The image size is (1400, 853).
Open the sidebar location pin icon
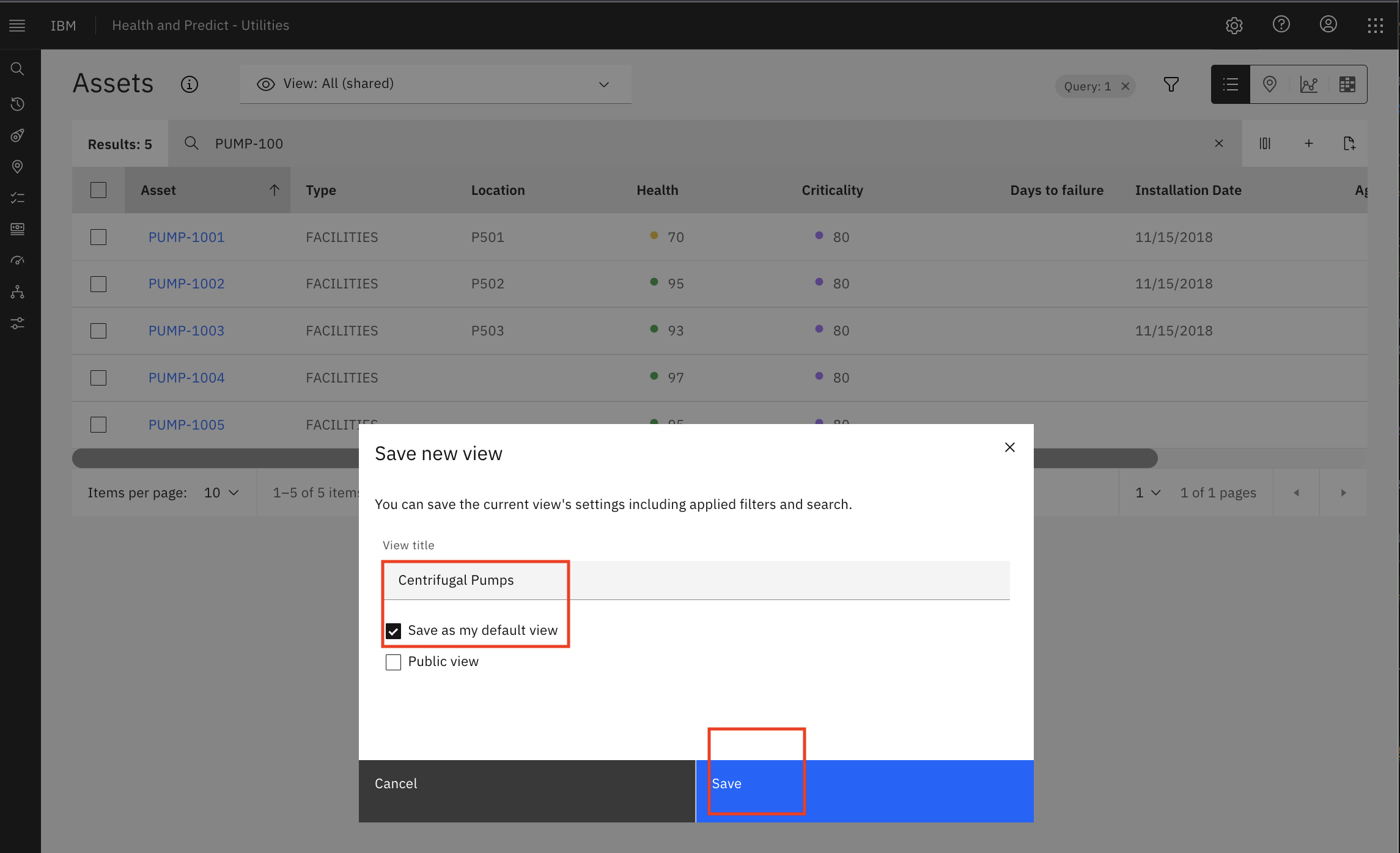point(17,166)
